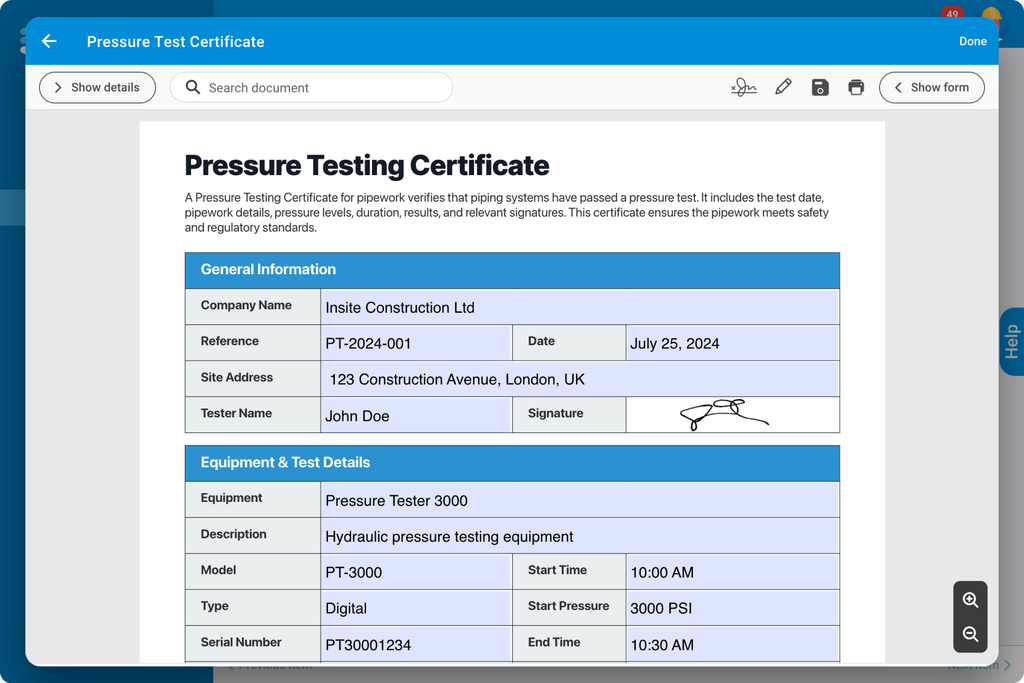Click the 49 notification badge

click(x=951, y=13)
